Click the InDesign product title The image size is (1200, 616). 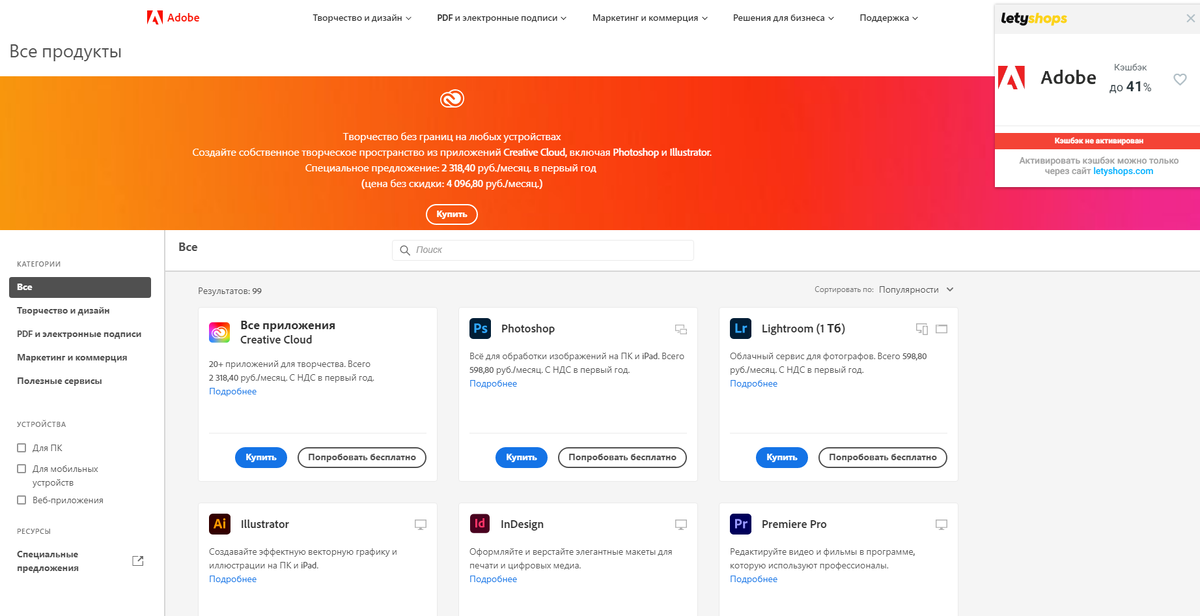(522, 524)
